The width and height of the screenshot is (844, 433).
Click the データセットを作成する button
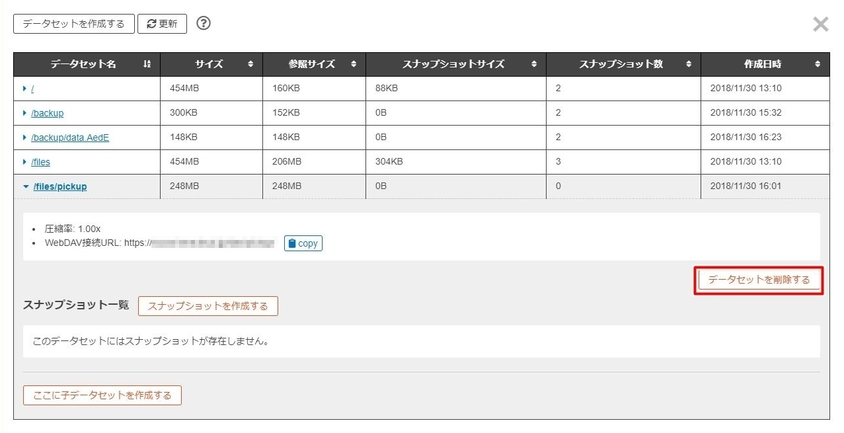(72, 23)
